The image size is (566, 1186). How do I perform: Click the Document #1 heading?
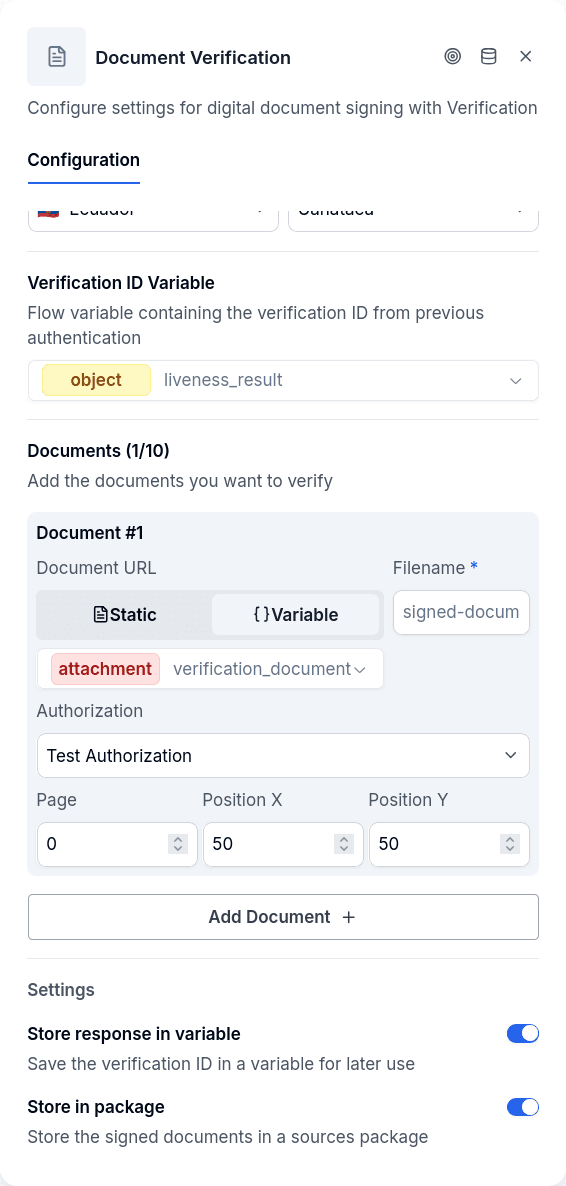90,533
